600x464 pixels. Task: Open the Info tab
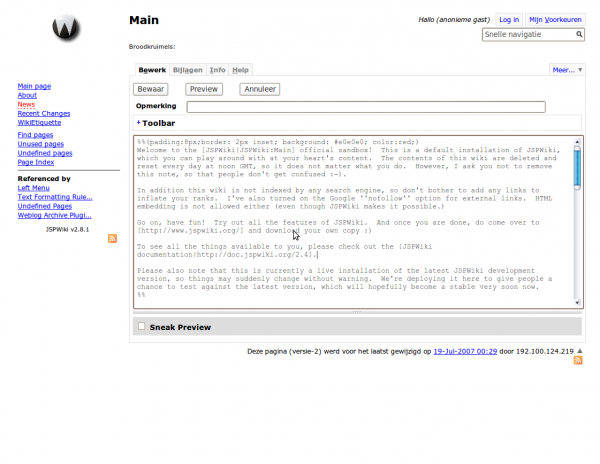(217, 70)
